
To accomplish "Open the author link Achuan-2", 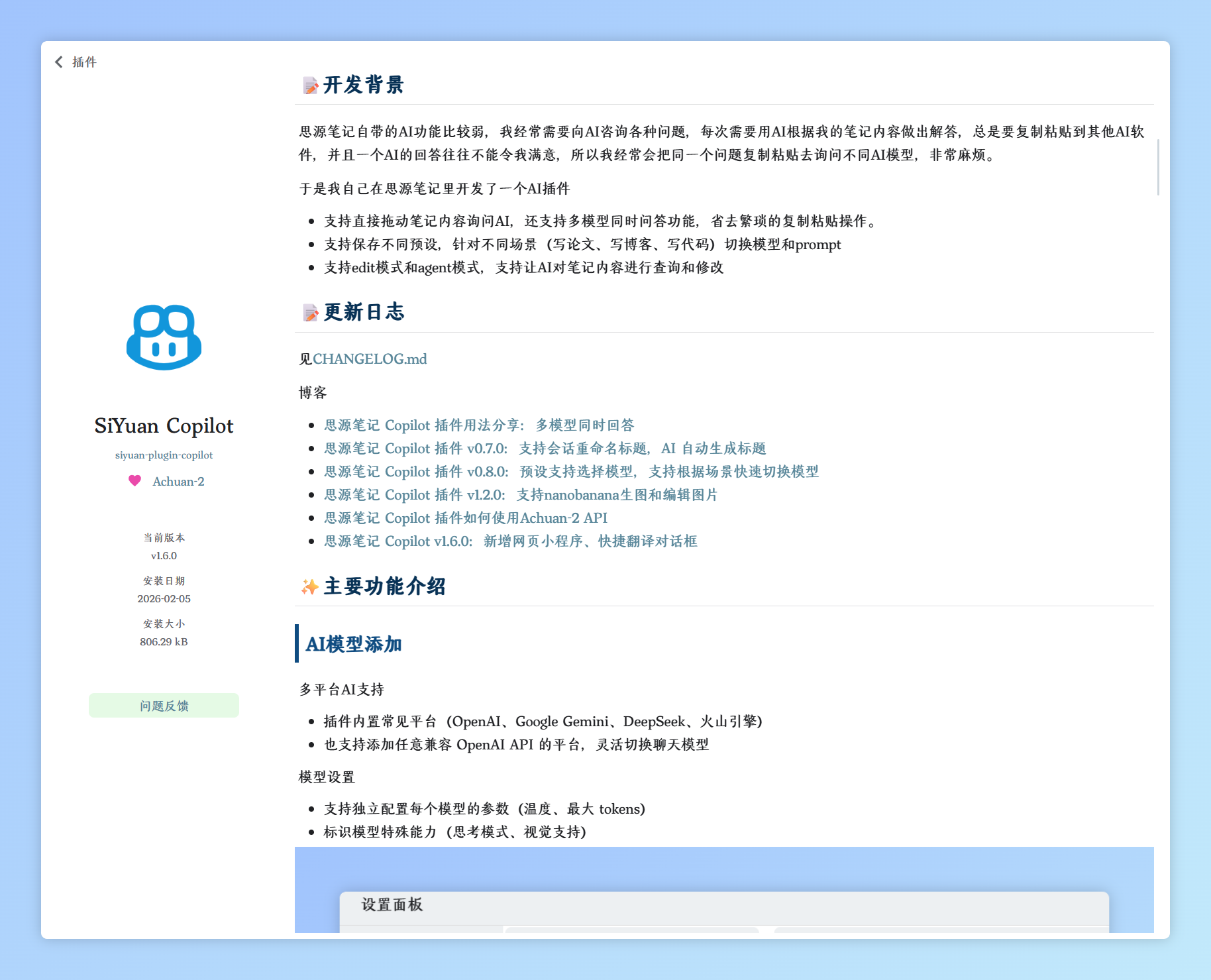I will click(178, 482).
